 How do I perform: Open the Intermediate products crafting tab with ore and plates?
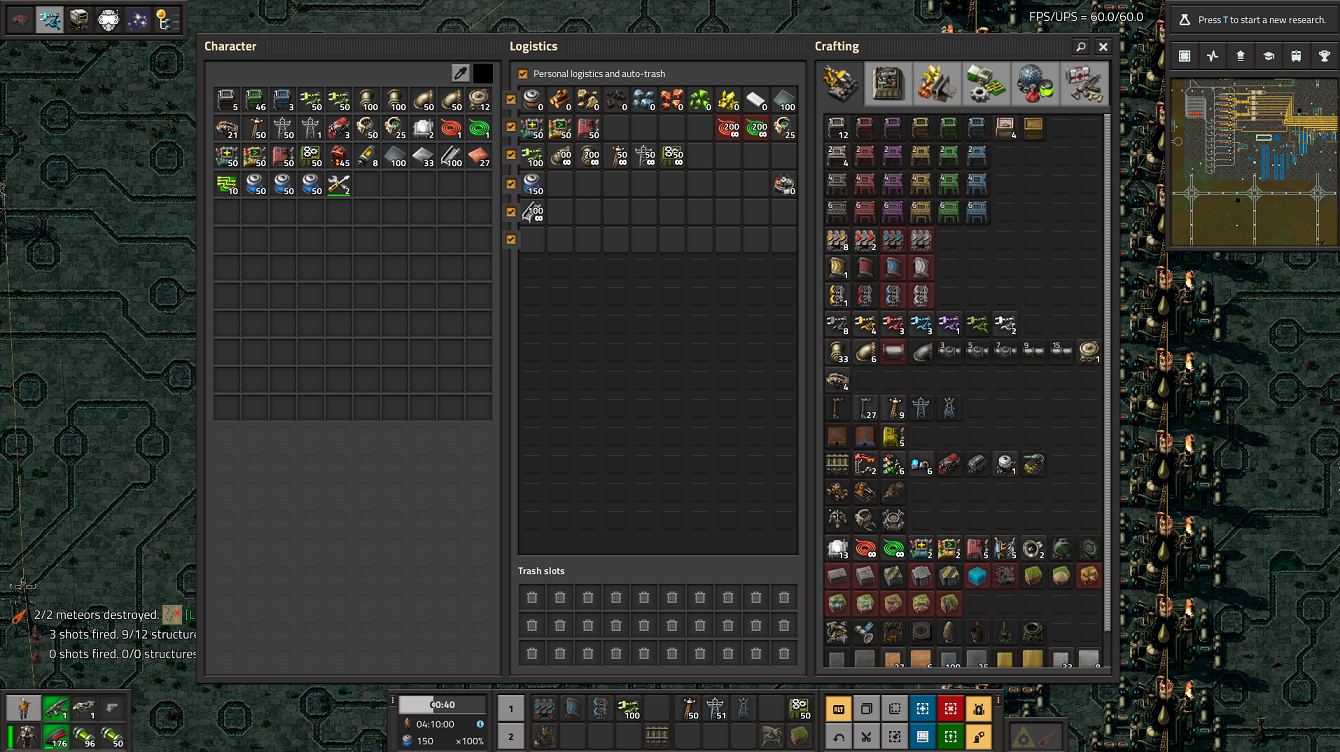coord(937,83)
